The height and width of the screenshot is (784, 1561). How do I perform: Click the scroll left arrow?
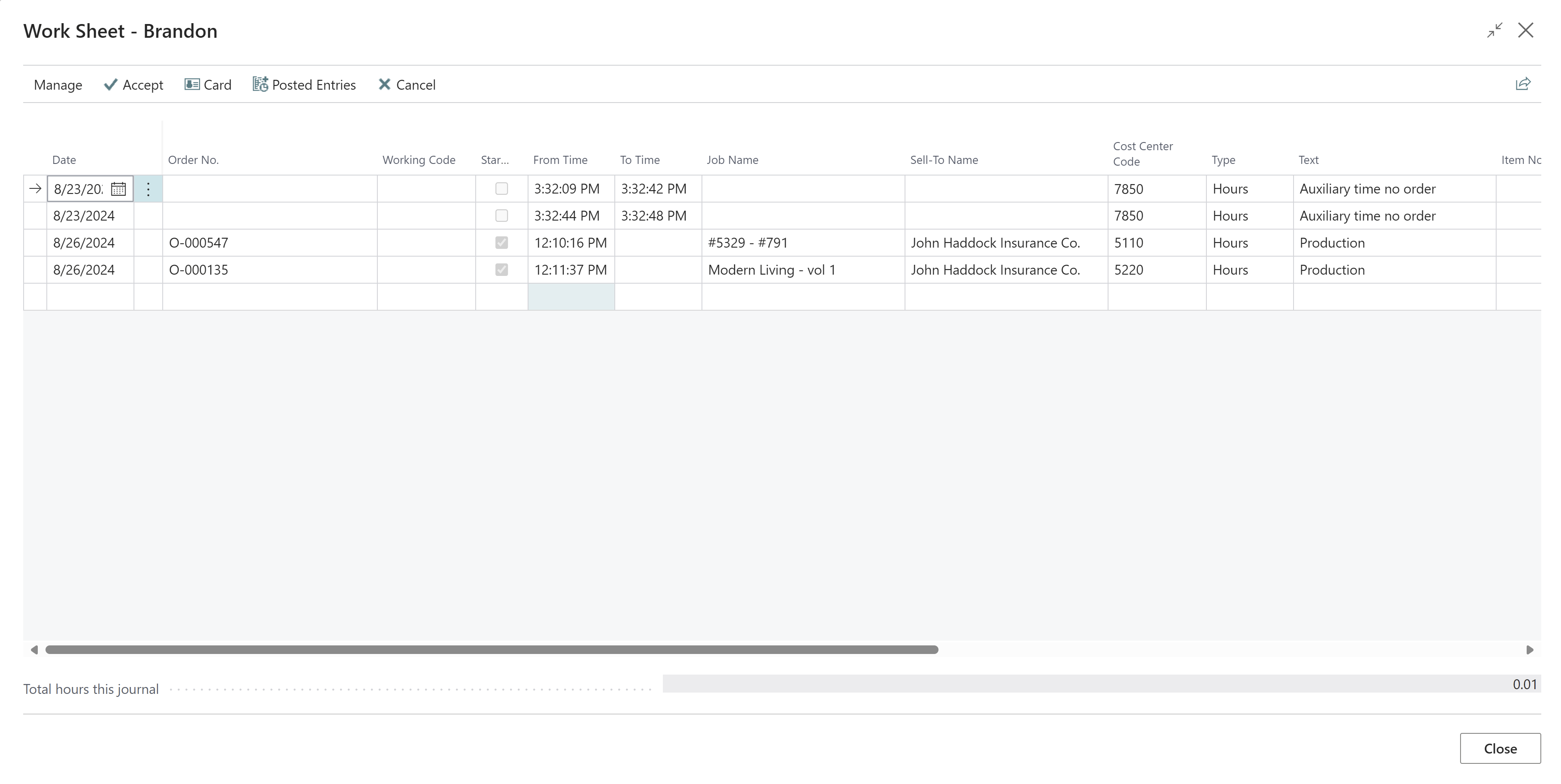34,650
